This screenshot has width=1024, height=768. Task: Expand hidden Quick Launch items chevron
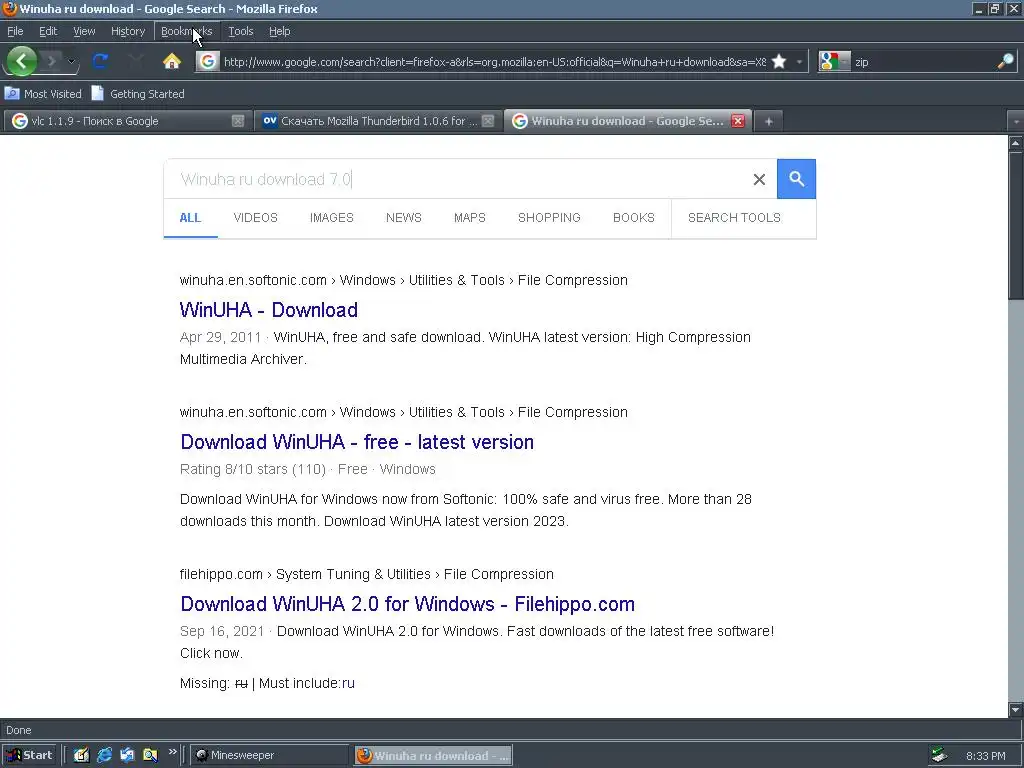(x=172, y=752)
